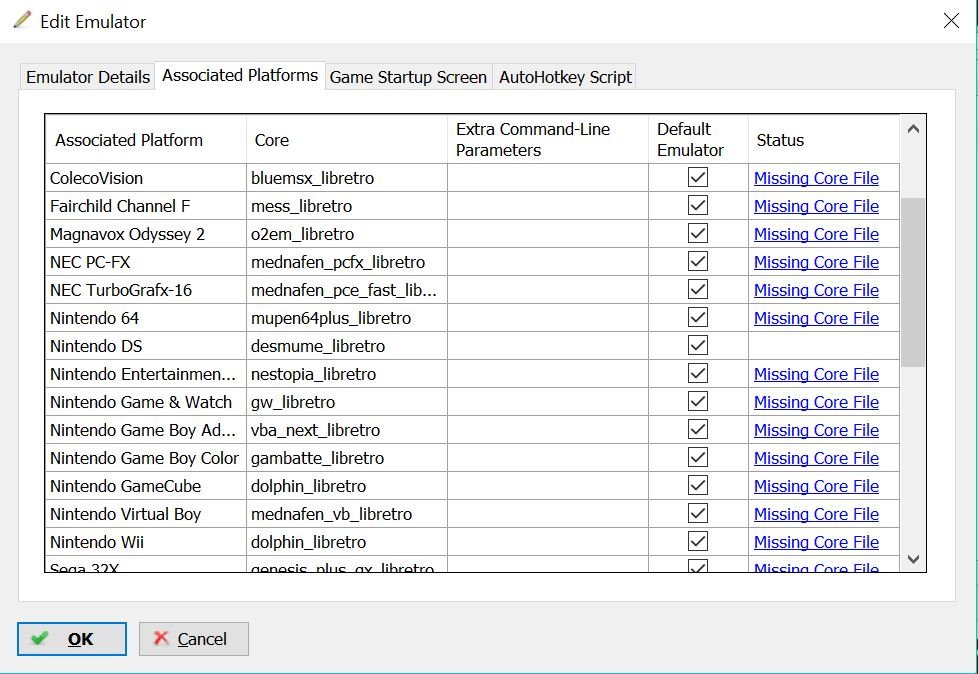Toggle Default Emulator for Nintendo DS
This screenshot has width=978, height=674.
[698, 345]
